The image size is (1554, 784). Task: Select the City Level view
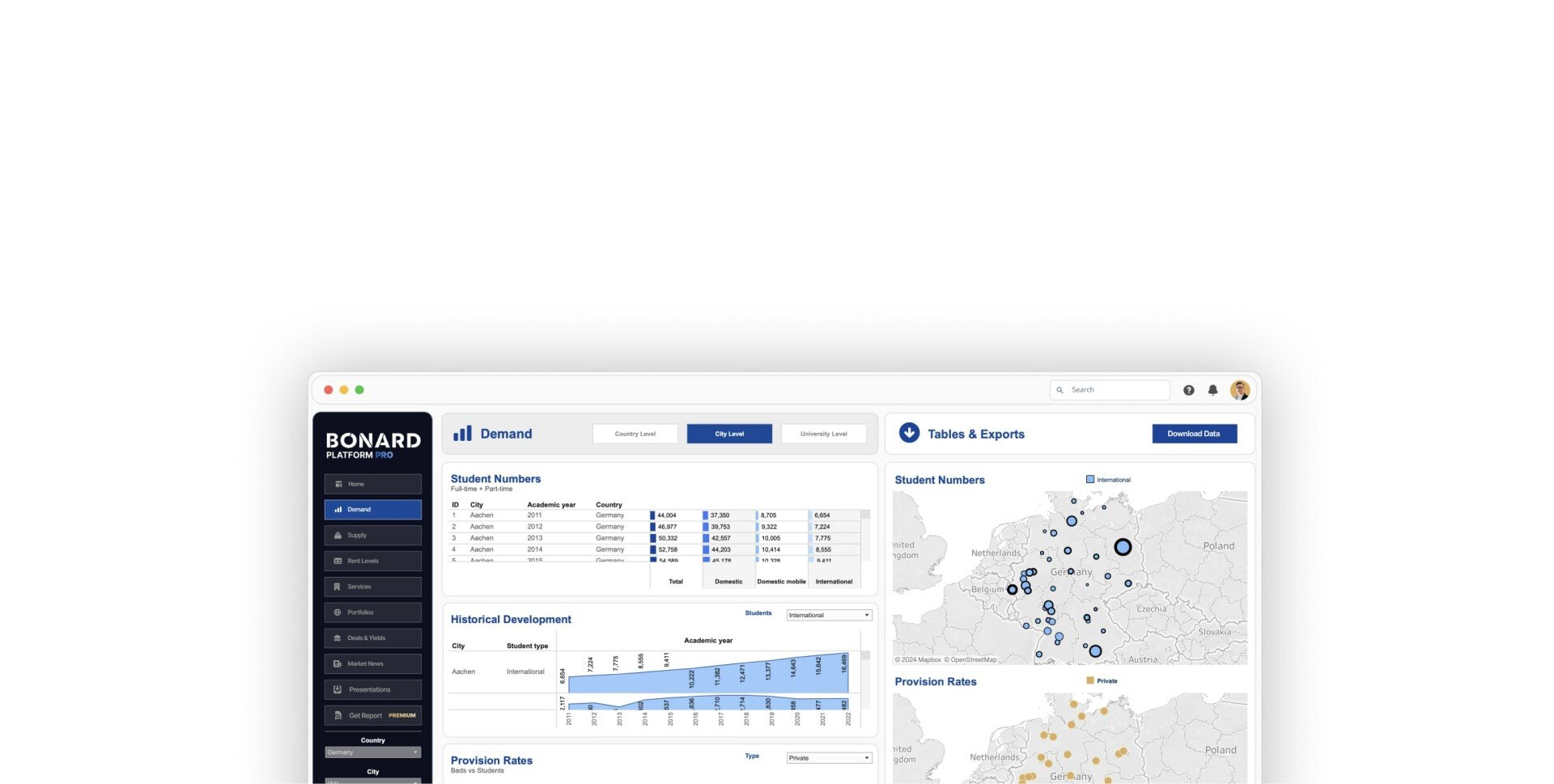pos(728,434)
